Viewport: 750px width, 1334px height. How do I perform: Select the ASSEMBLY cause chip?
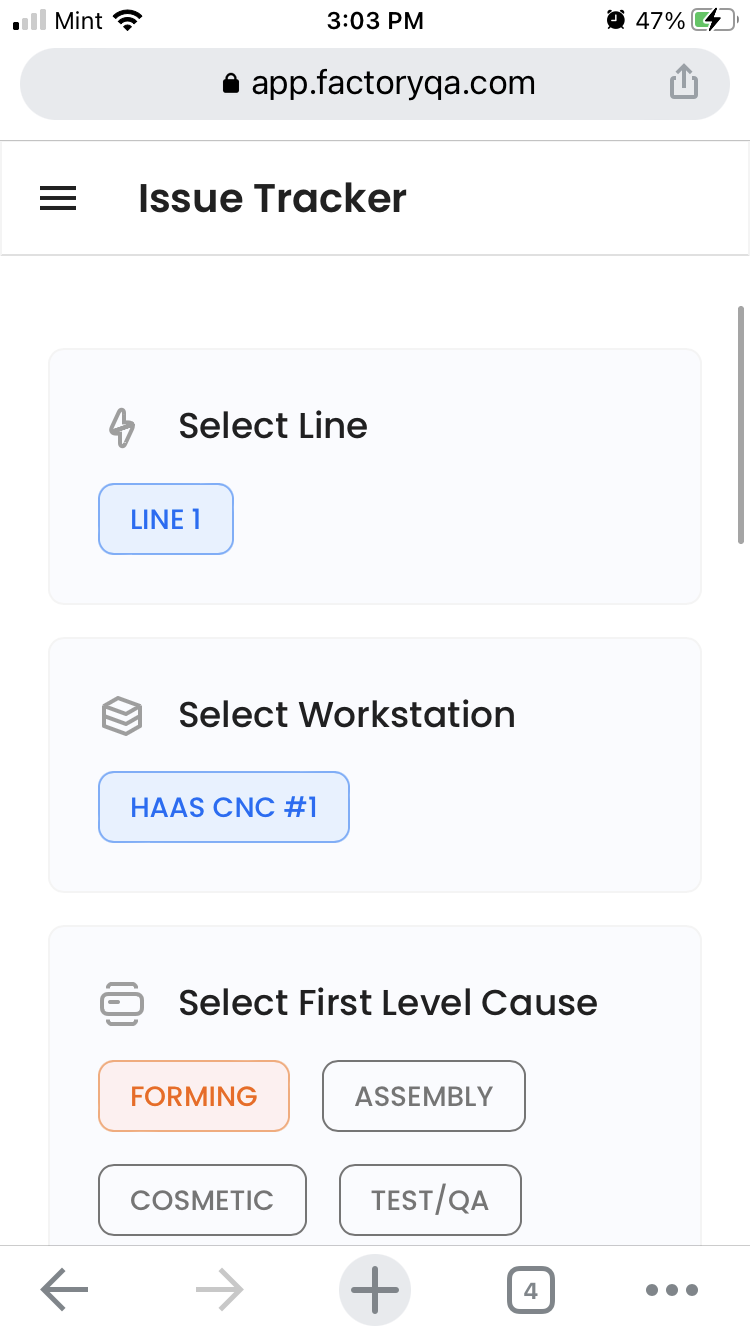coord(424,1096)
